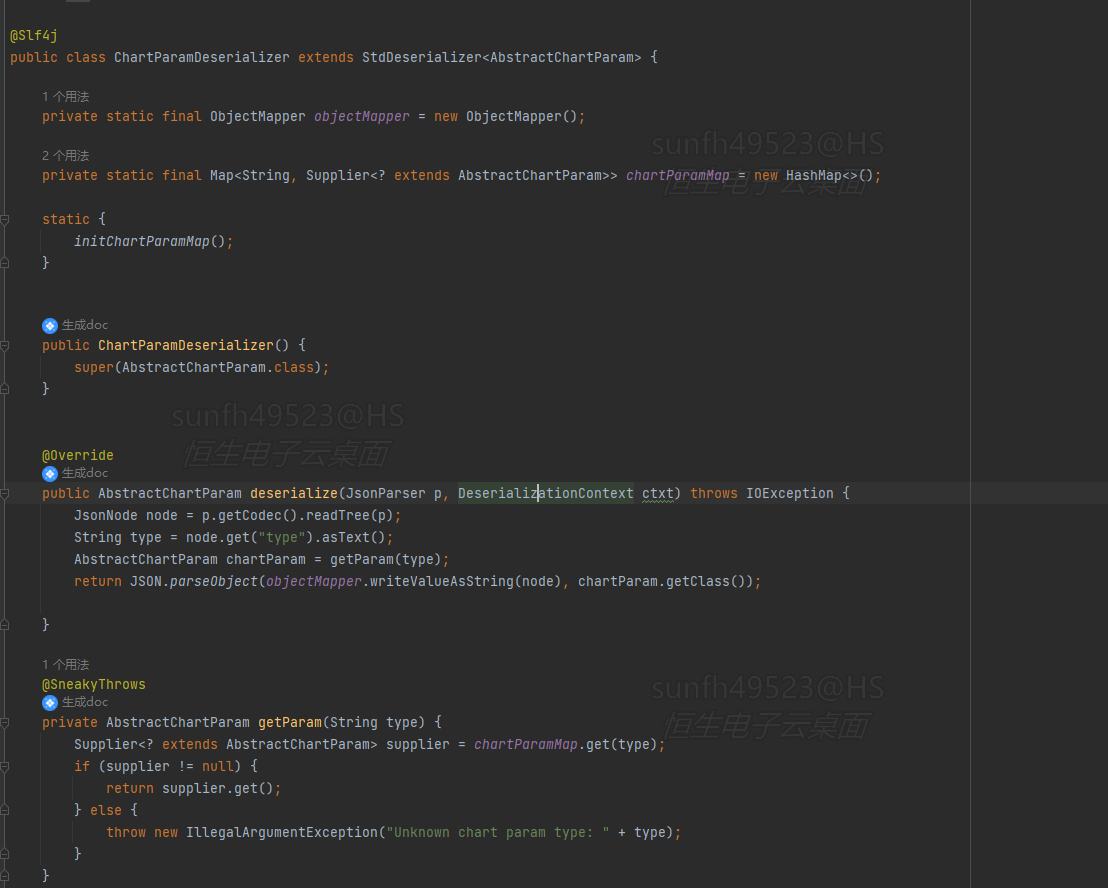Collapse the static initializer block fold marker
The image size is (1108, 888).
(4, 220)
